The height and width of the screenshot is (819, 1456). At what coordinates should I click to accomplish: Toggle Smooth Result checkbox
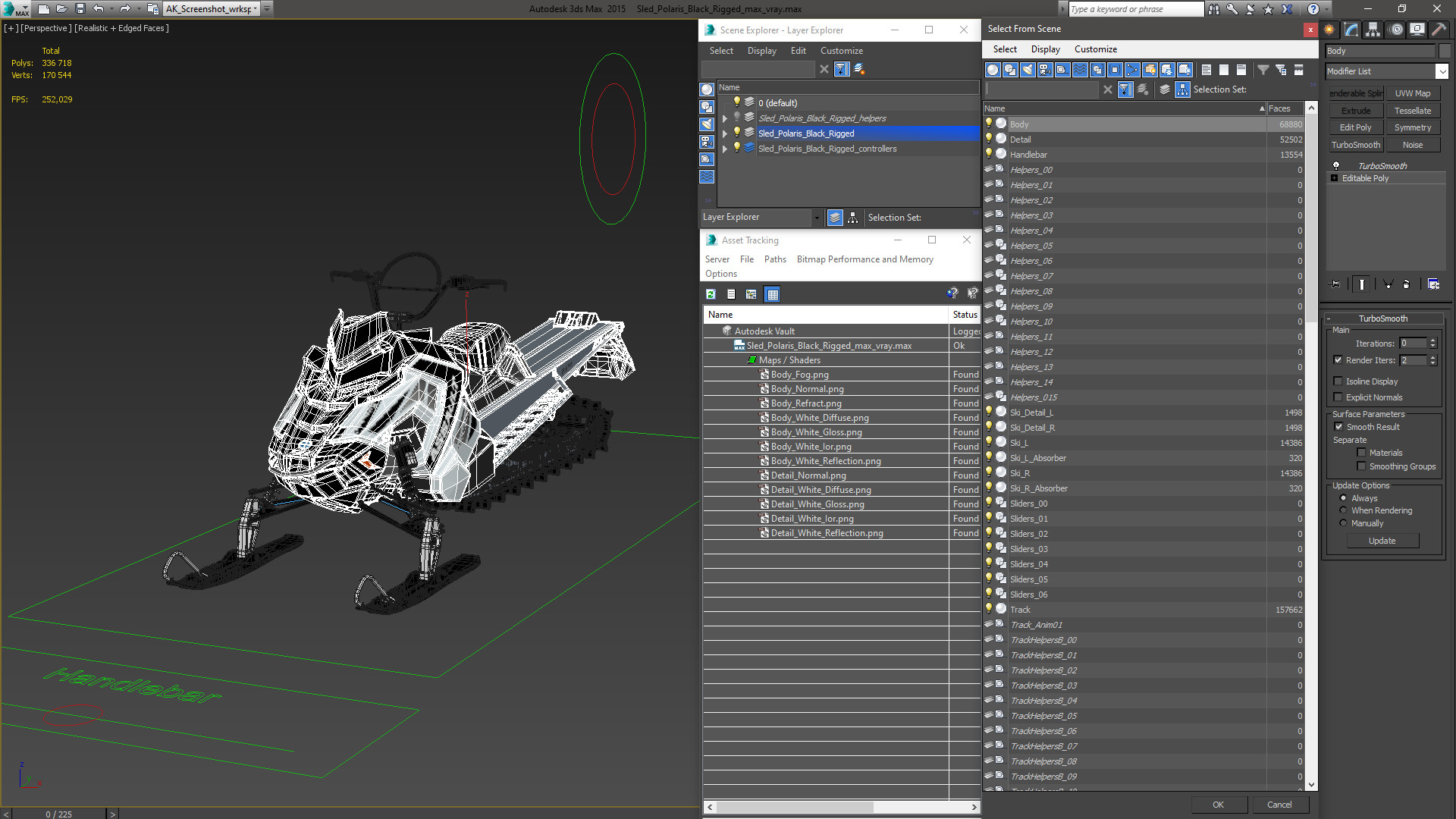[x=1338, y=427]
